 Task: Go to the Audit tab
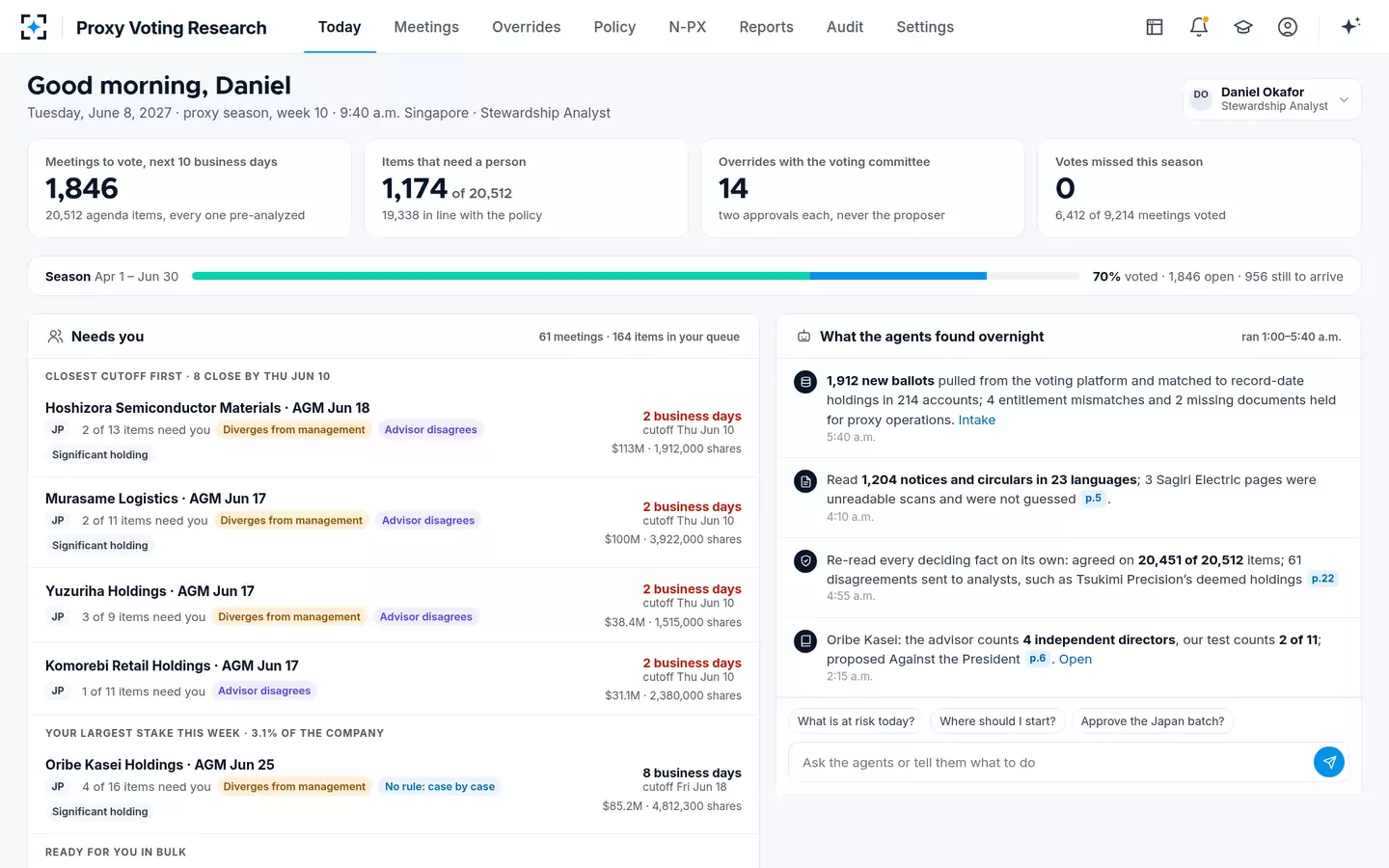coord(845,27)
